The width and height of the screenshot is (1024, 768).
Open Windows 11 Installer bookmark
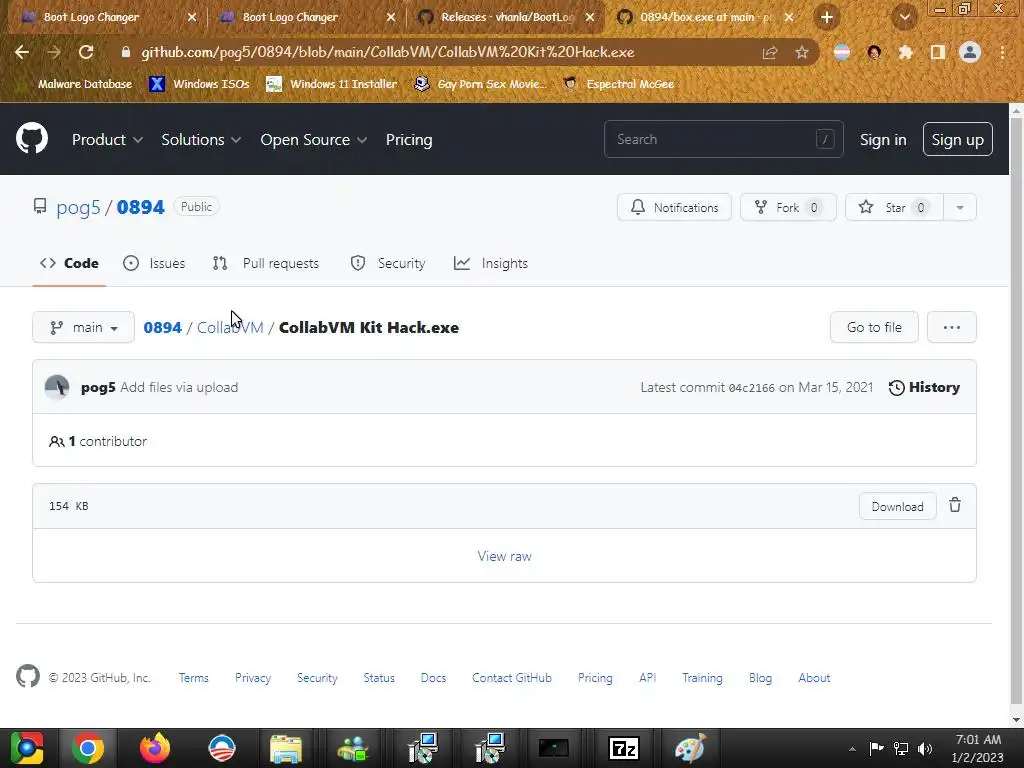click(x=332, y=84)
